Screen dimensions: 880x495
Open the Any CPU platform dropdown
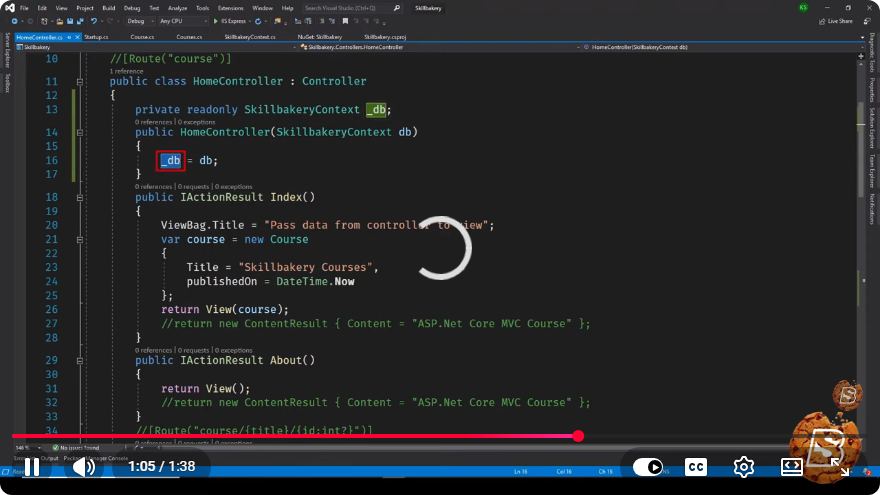click(183, 21)
